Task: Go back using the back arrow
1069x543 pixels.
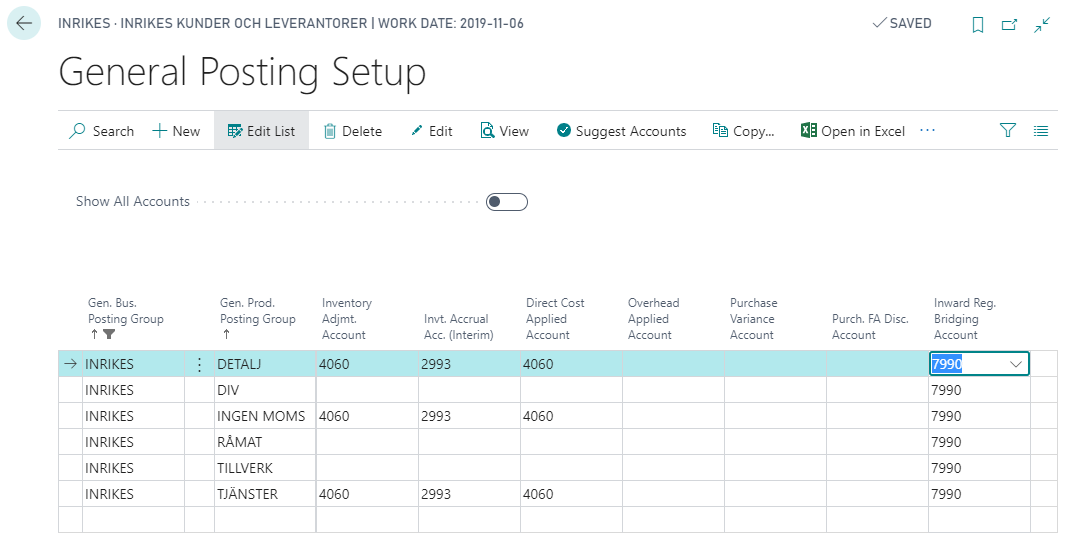Action: pos(24,23)
